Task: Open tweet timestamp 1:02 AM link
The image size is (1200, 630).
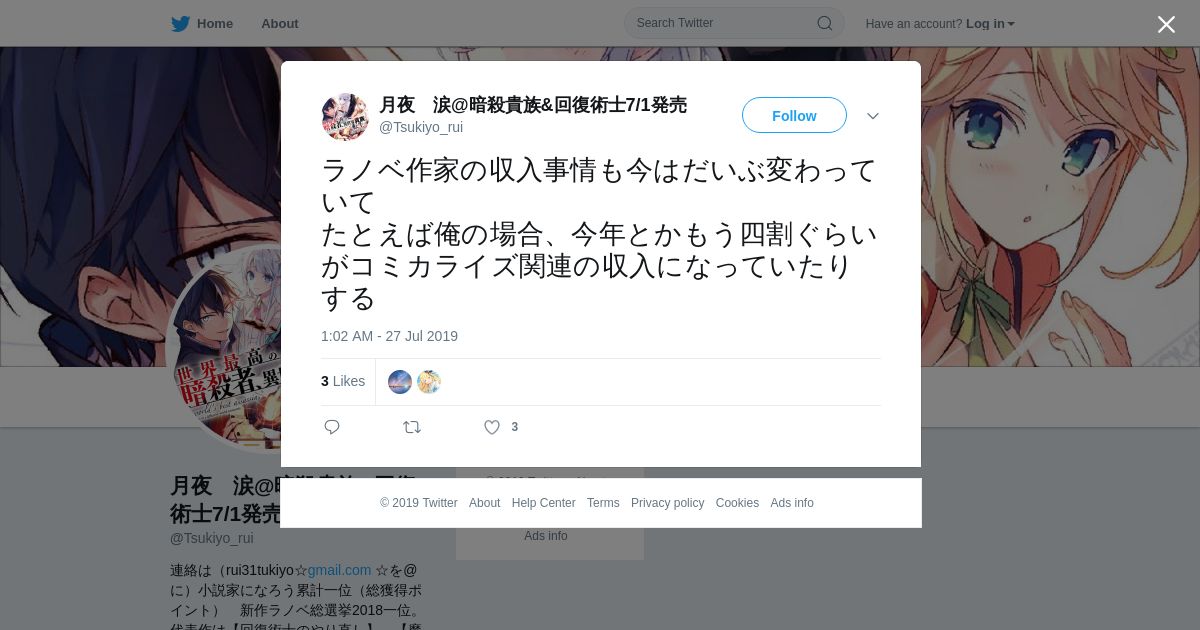Action: [x=389, y=336]
